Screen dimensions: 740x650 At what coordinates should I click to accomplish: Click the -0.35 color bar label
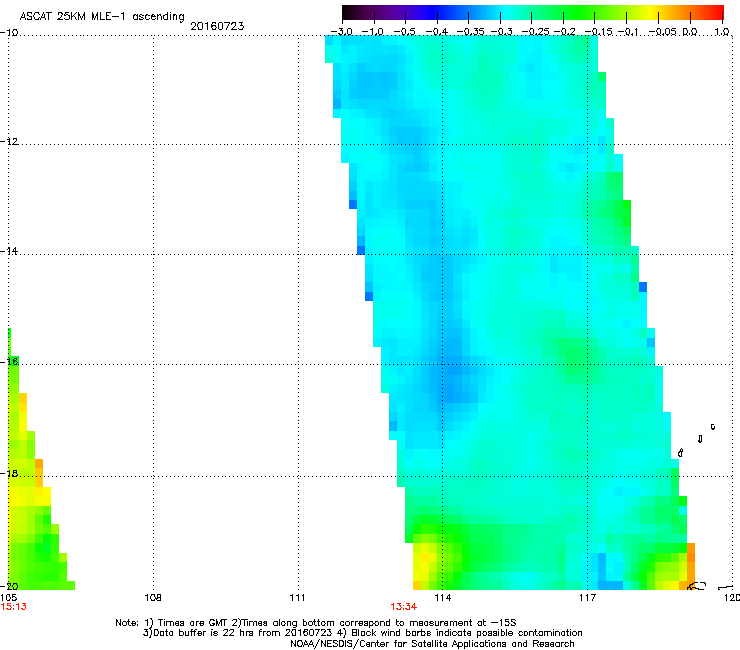471,32
